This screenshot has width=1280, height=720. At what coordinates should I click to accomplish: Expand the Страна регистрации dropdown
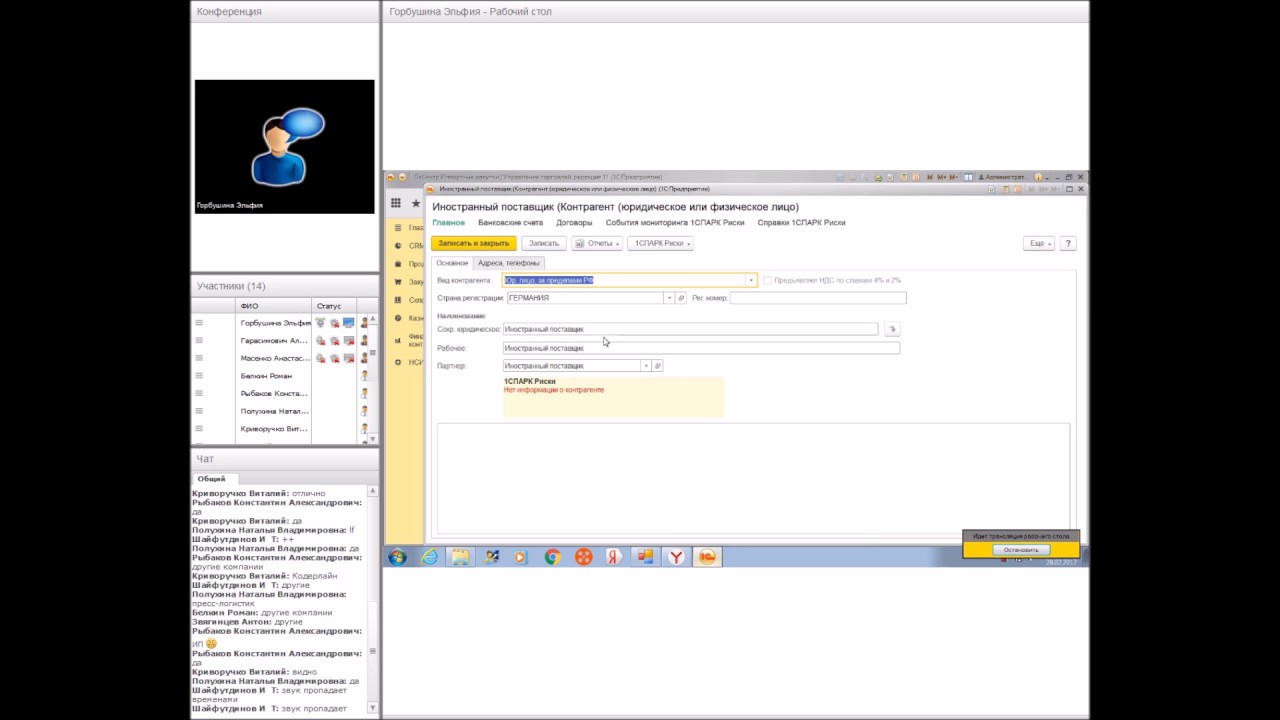coord(669,298)
